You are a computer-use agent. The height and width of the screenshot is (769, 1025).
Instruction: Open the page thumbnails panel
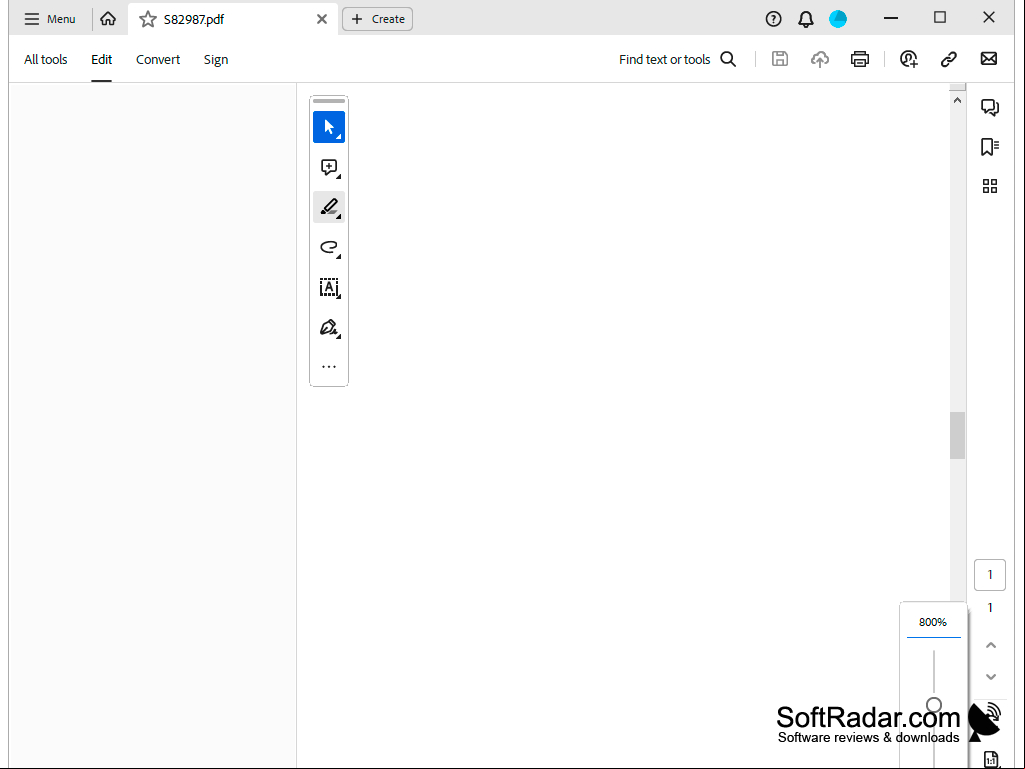point(990,186)
